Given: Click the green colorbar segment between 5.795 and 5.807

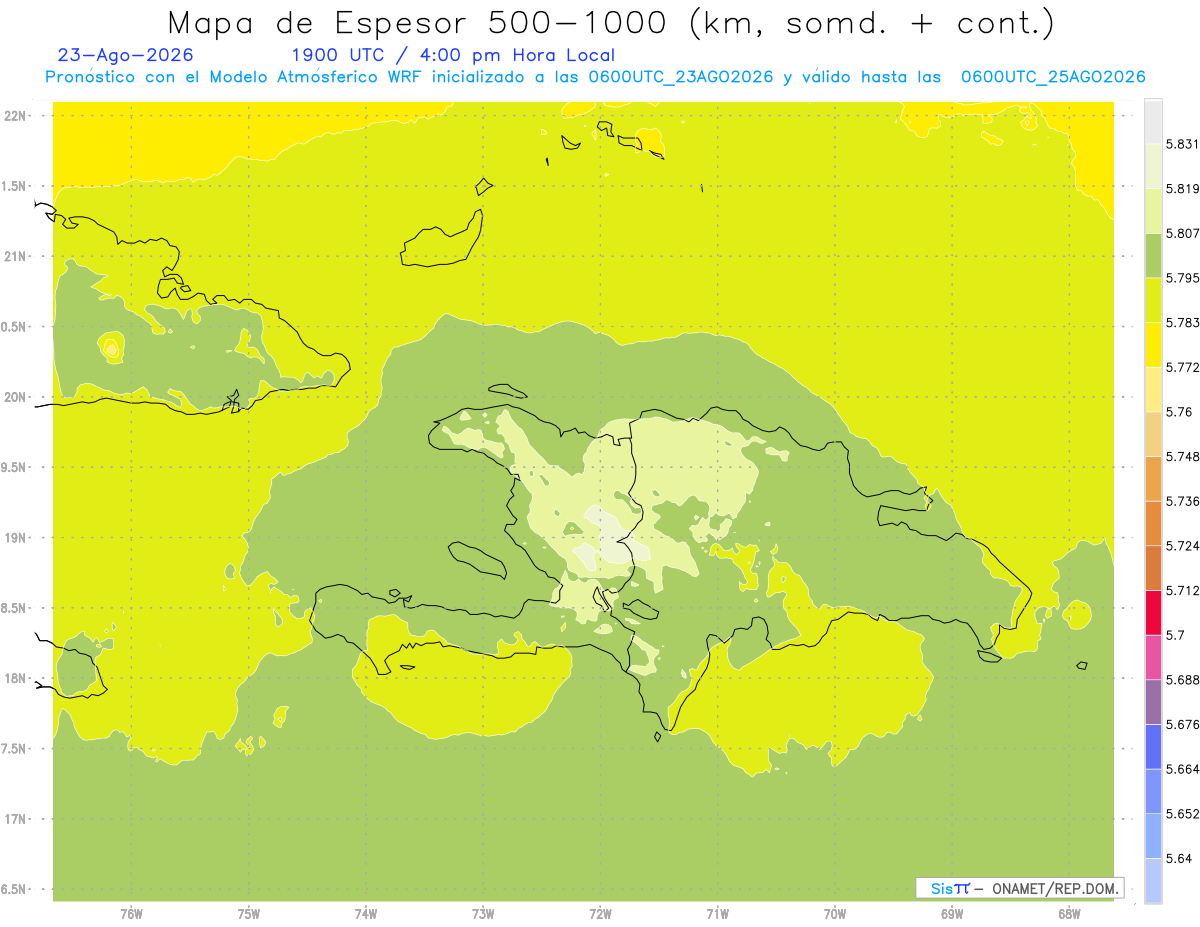Looking at the screenshot, I should pos(1153,255).
